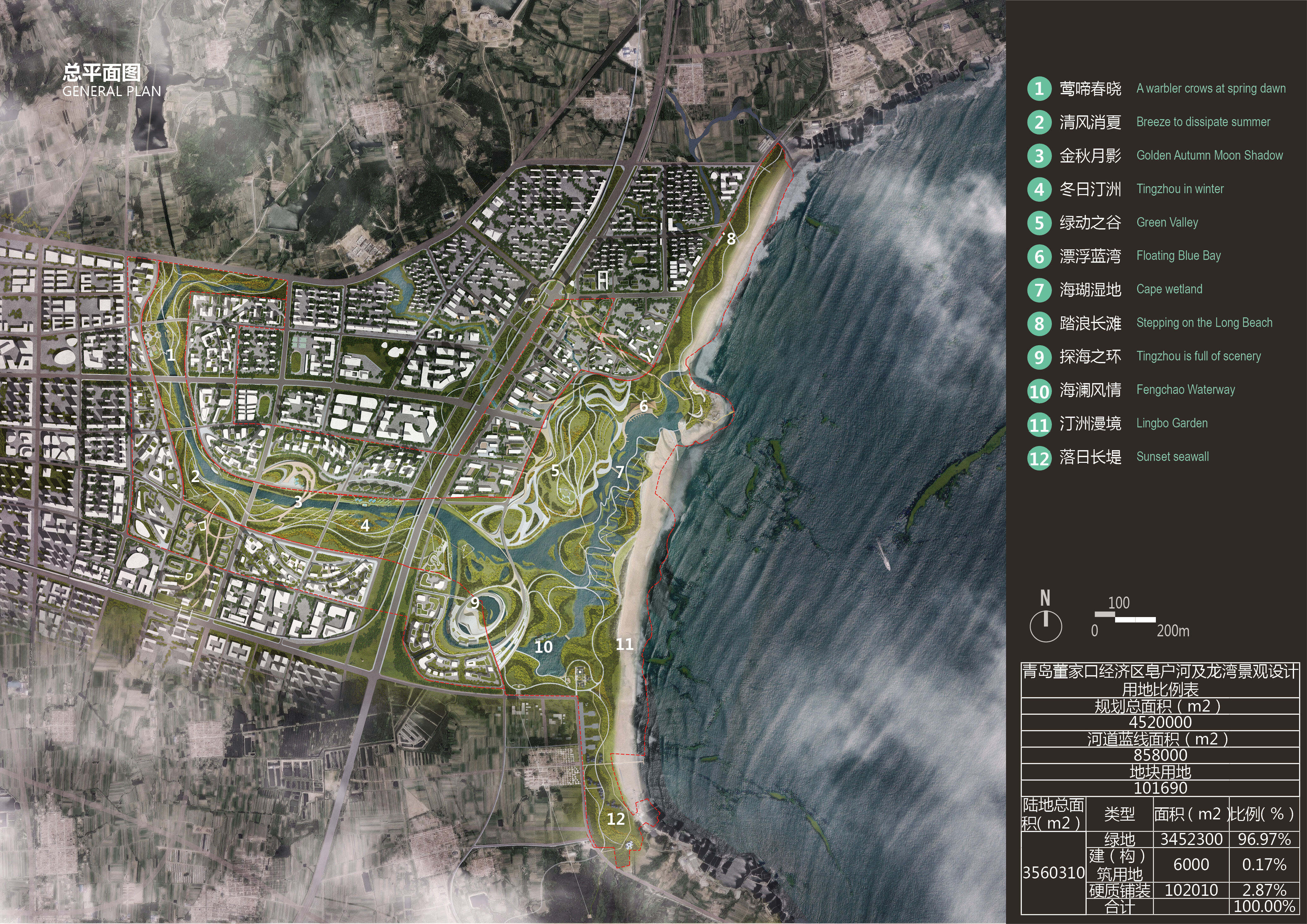
Task: Click map marker 5 in green valley
Action: click(x=555, y=471)
